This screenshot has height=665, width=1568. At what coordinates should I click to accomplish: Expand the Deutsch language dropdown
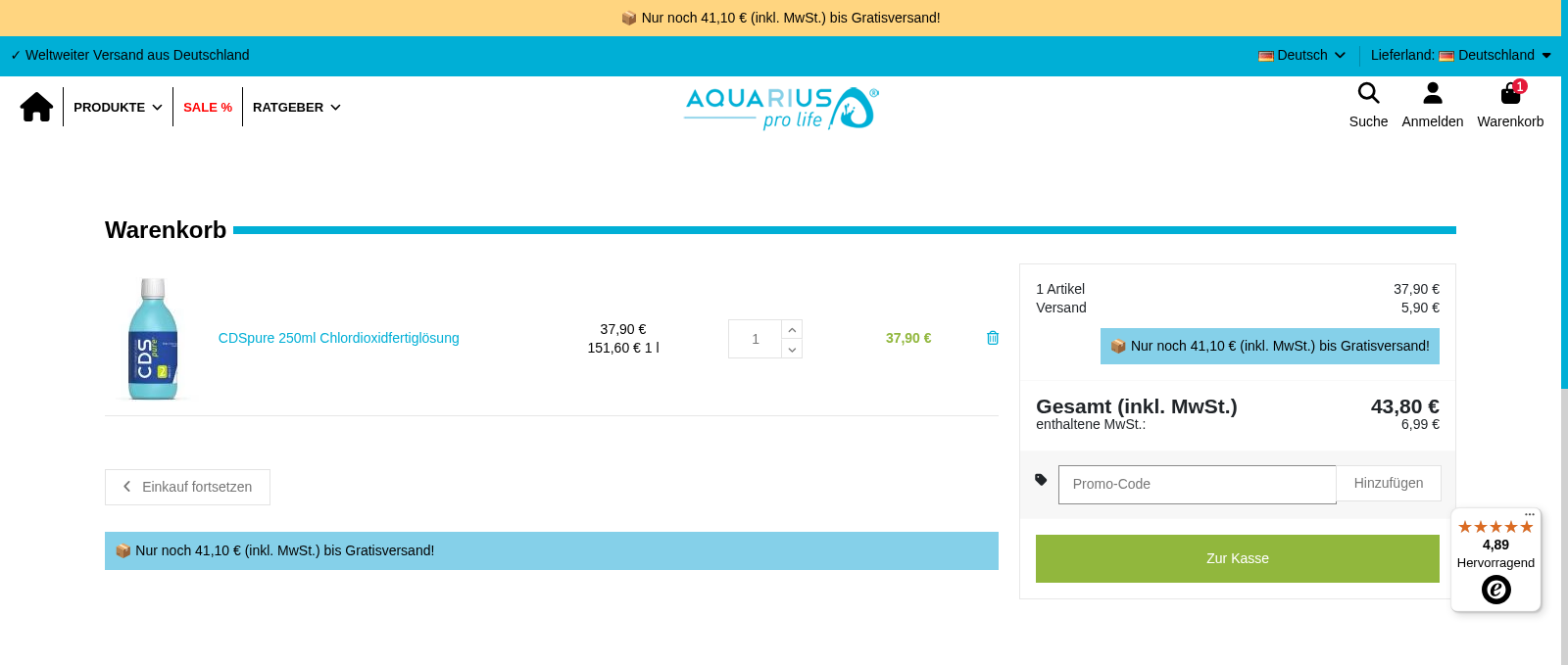point(1302,56)
